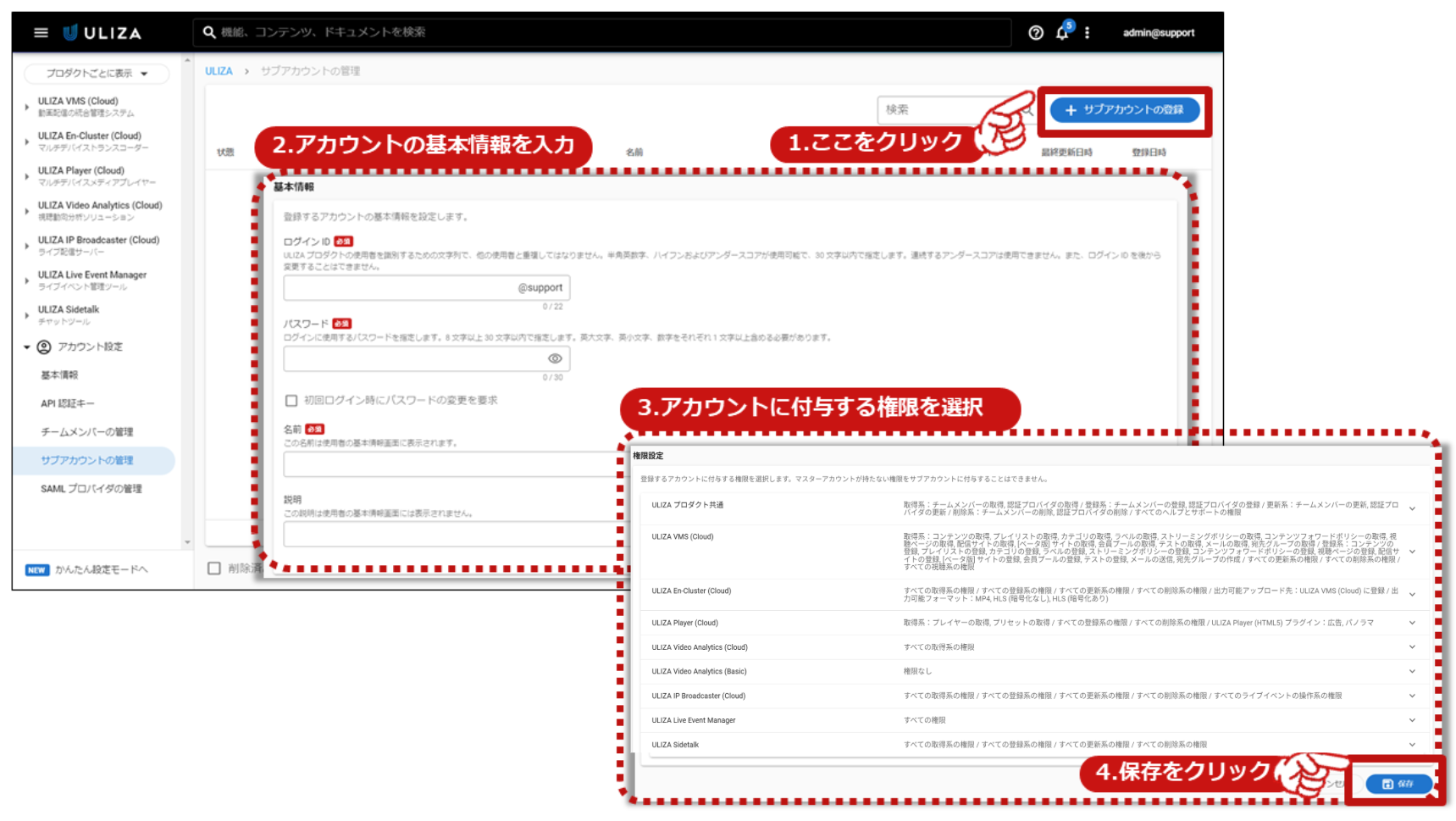Click the ULIZA logo in header
The height and width of the screenshot is (821, 1456).
point(102,33)
